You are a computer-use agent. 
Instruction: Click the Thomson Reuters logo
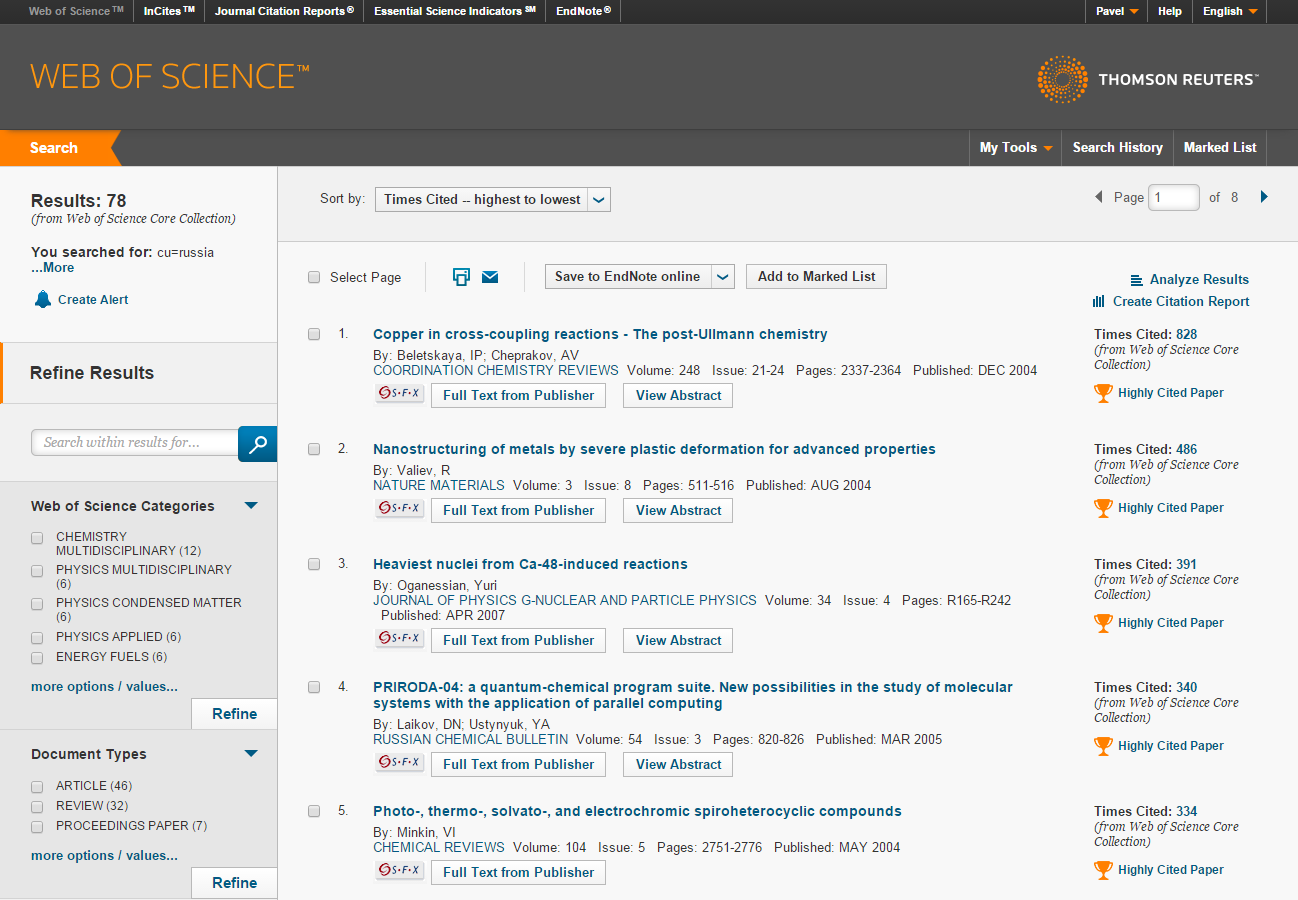1148,79
